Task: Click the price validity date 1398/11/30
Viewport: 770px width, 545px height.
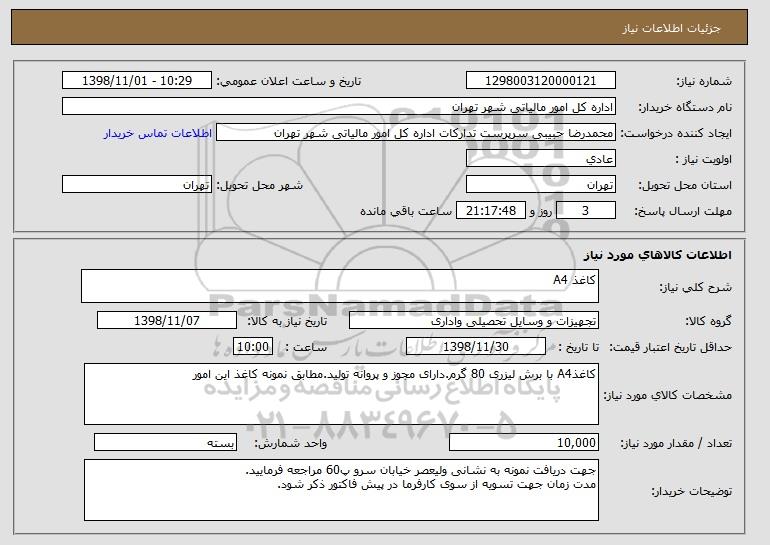Action: (x=476, y=347)
